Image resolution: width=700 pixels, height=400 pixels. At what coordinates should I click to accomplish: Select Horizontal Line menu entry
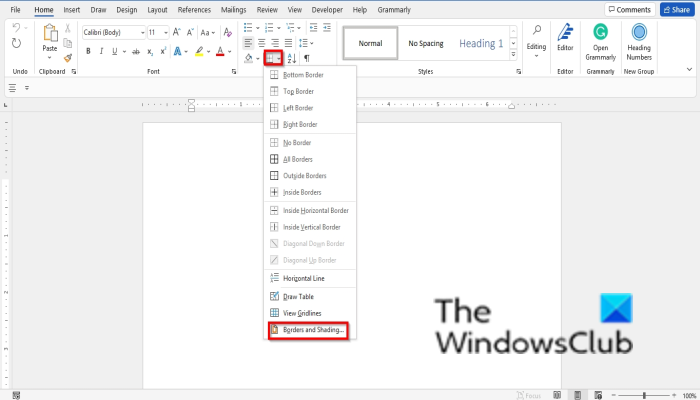click(310, 278)
